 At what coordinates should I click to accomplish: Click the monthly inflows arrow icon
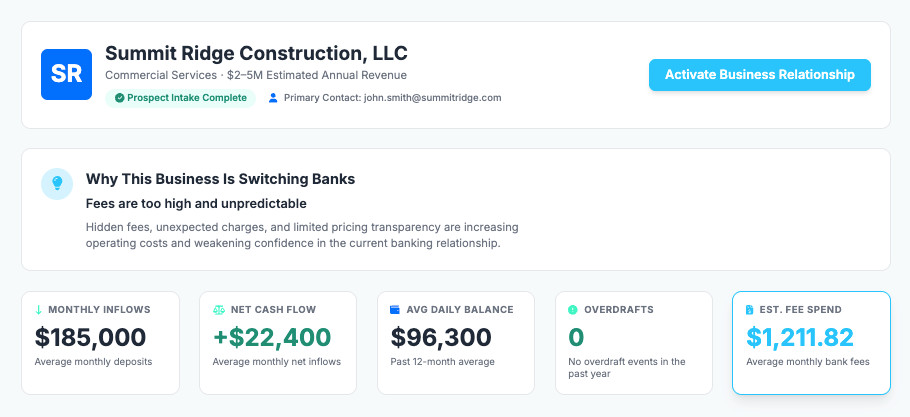click(39, 310)
